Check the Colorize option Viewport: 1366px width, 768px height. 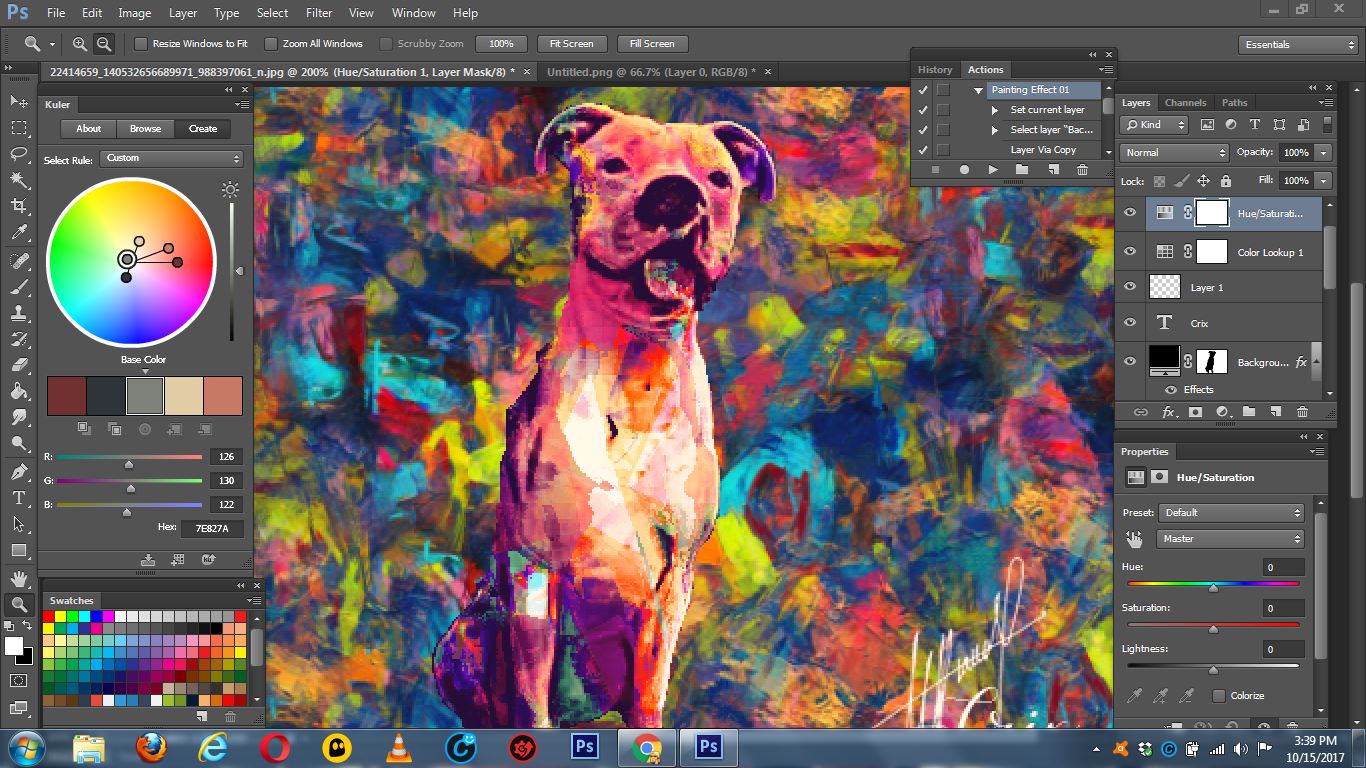(x=1218, y=695)
